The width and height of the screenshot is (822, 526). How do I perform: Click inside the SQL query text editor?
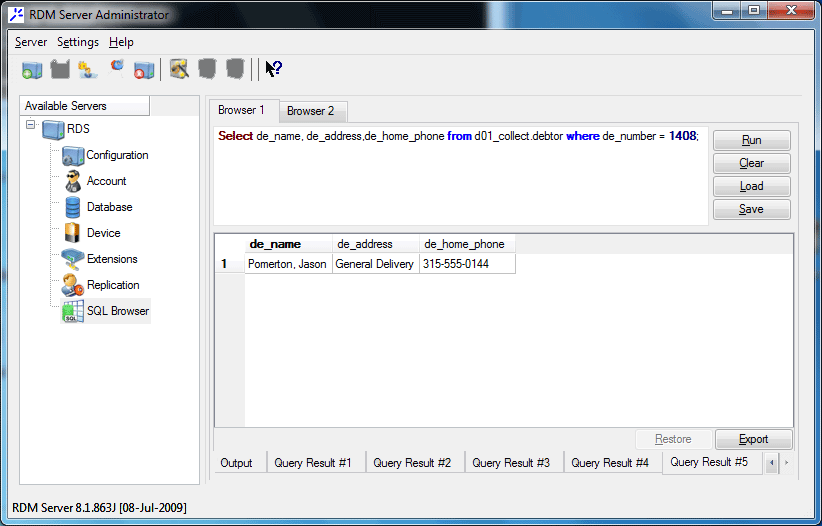(x=461, y=176)
